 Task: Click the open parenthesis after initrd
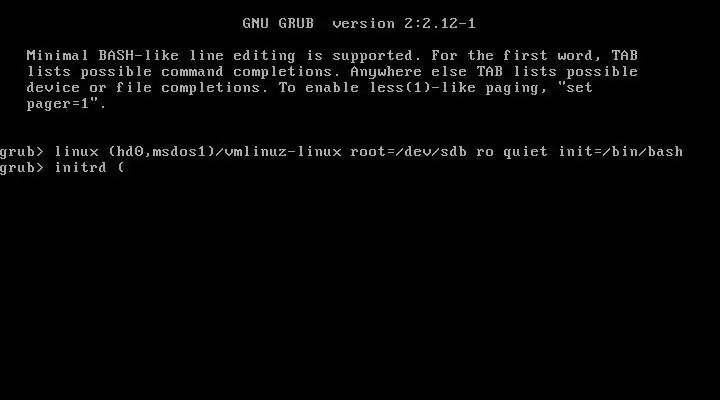(121, 168)
